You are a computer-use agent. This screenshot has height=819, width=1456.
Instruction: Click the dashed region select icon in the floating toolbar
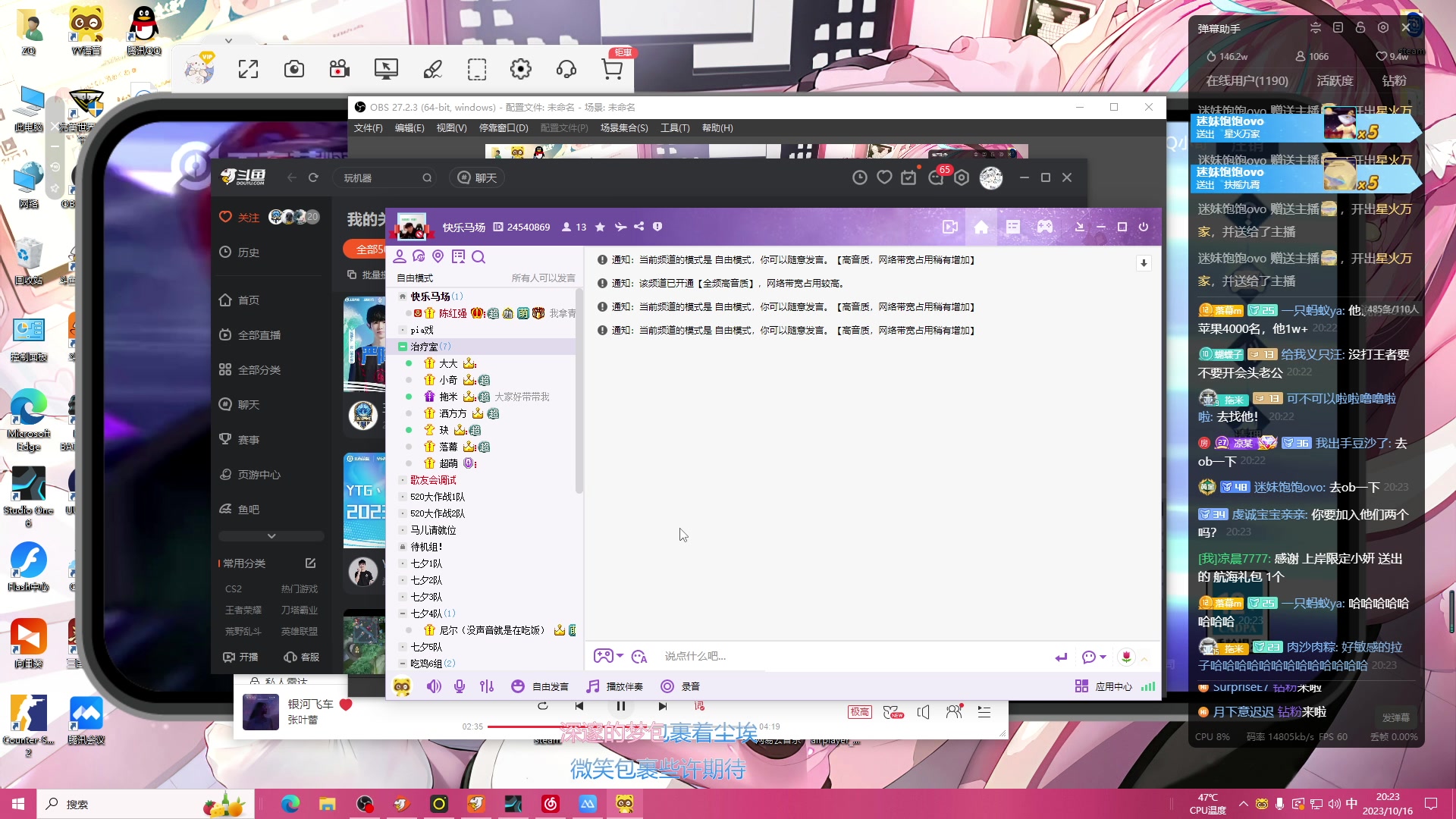pos(477,70)
